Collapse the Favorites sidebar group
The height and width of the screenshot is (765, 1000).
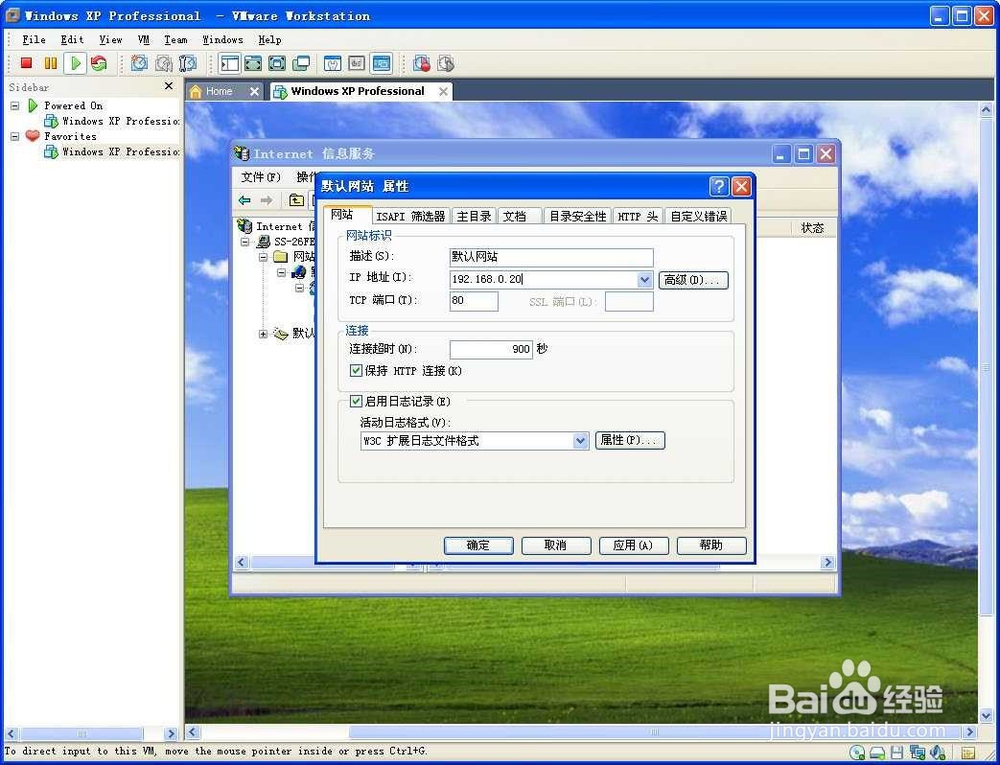(15, 136)
